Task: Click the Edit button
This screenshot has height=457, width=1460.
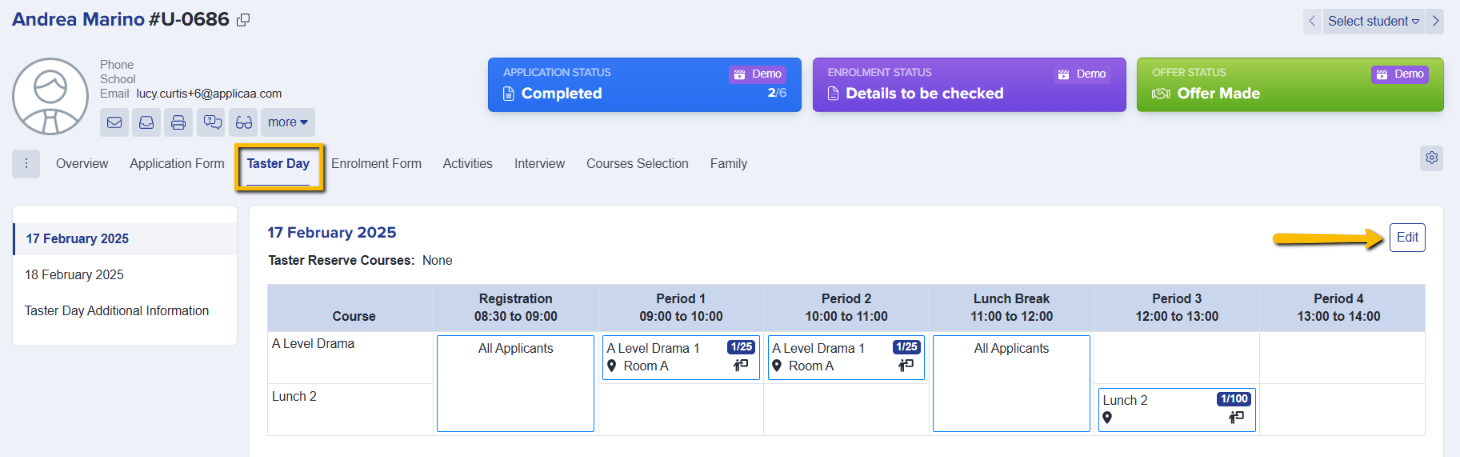Action: click(1407, 238)
